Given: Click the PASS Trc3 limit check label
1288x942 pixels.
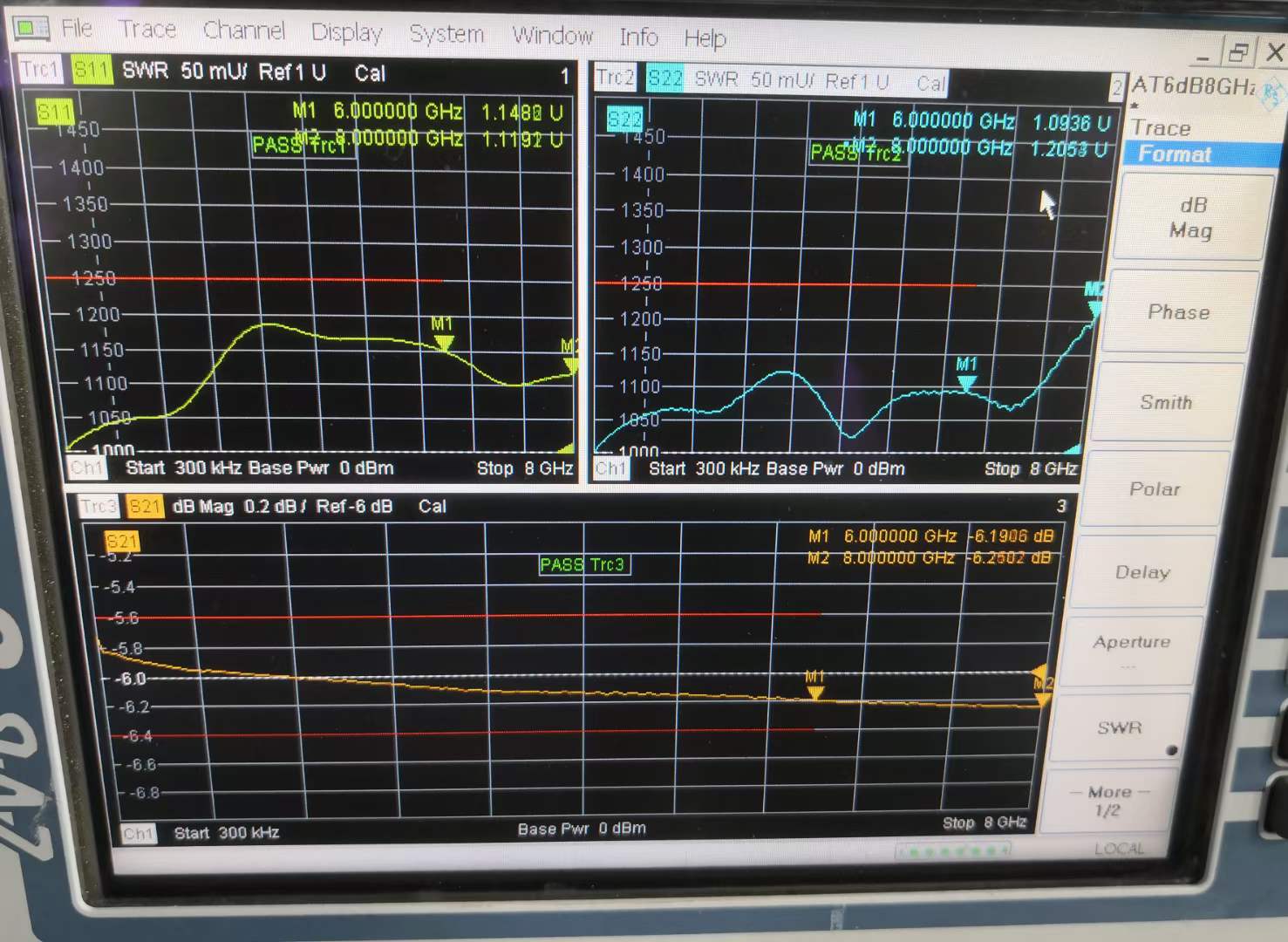Looking at the screenshot, I should (x=583, y=565).
